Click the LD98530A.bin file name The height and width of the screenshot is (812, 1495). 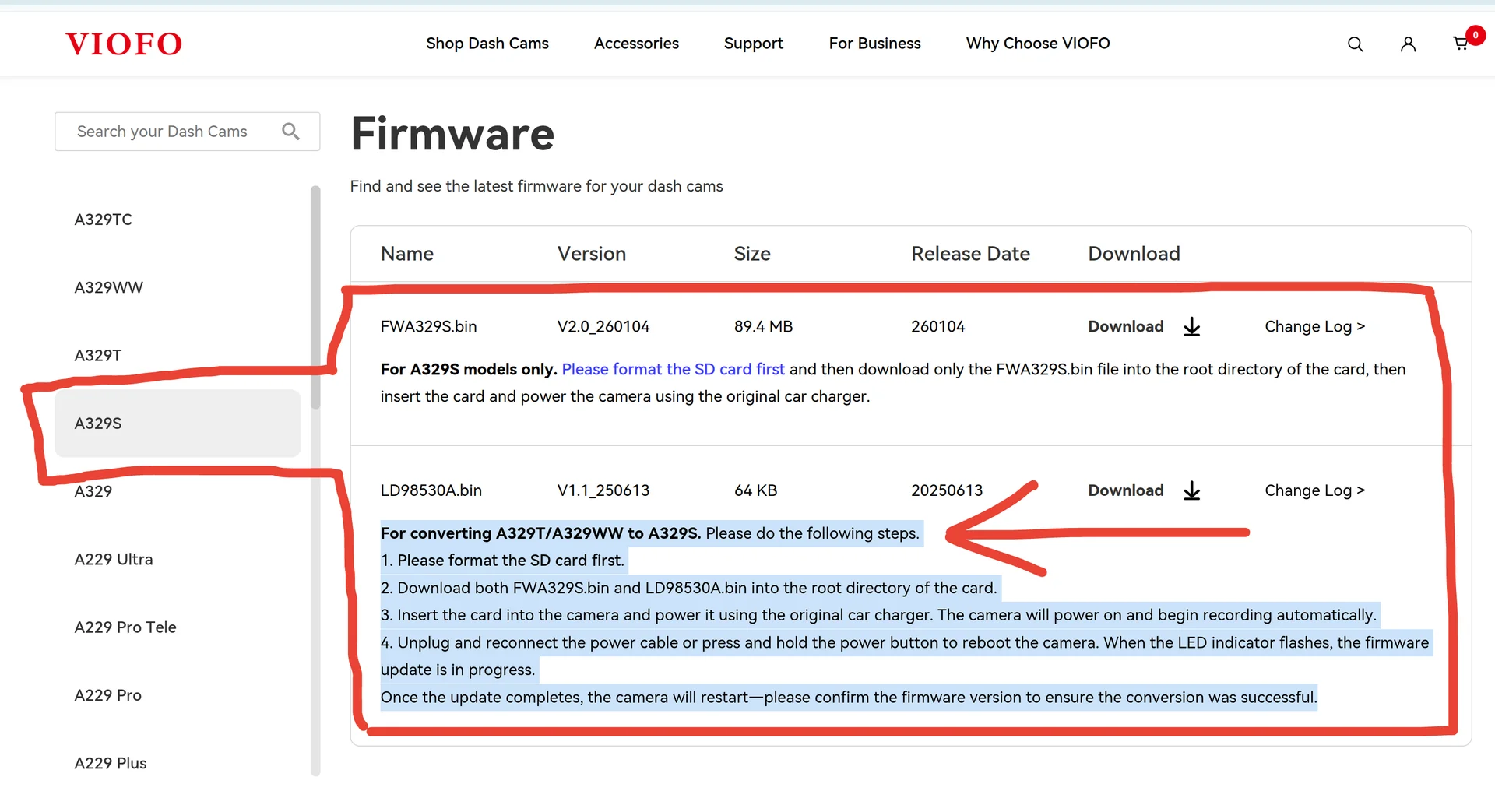431,490
